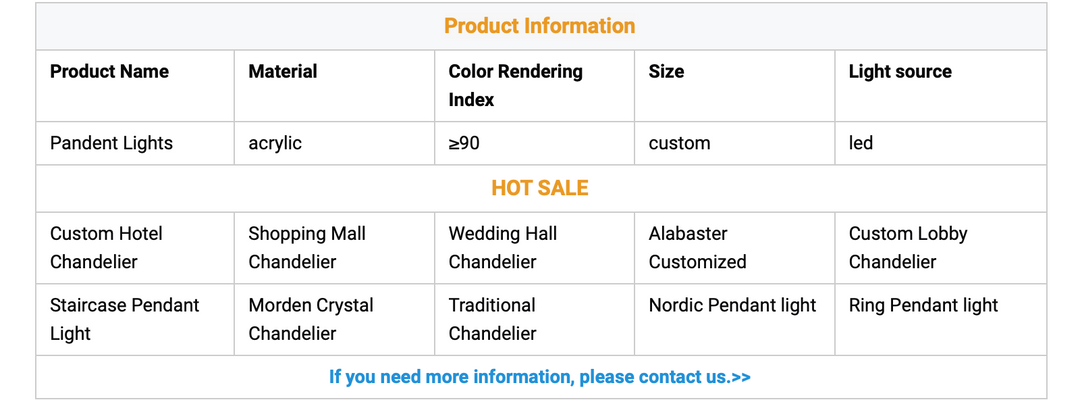Select the Pandent Lights cell
The width and height of the screenshot is (1080, 400).
[111, 143]
